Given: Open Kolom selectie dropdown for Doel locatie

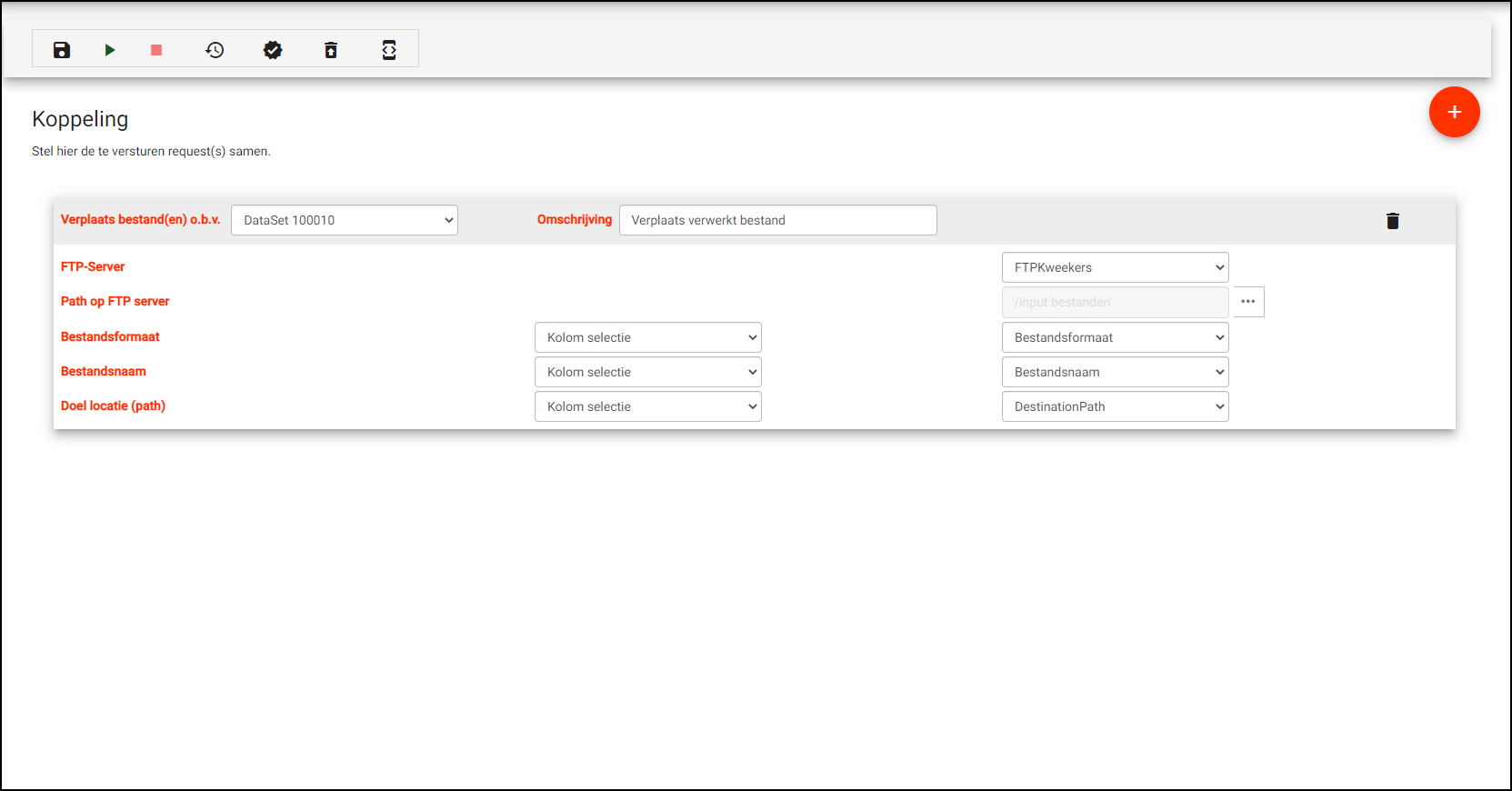Looking at the screenshot, I should click(647, 406).
